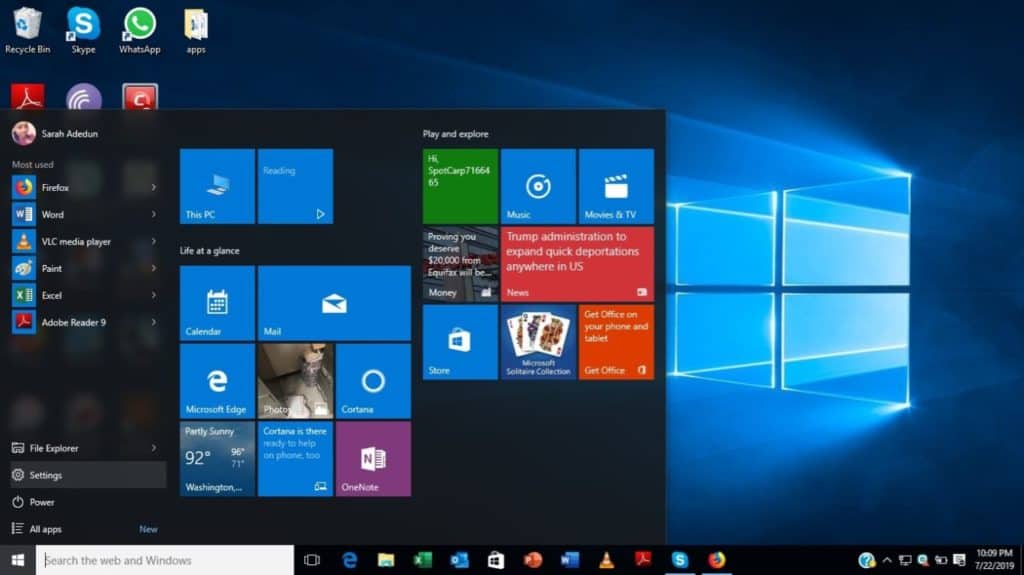Viewport: 1024px width, 575px height.
Task: Expand Paint jump list arrow
Action: pos(153,269)
